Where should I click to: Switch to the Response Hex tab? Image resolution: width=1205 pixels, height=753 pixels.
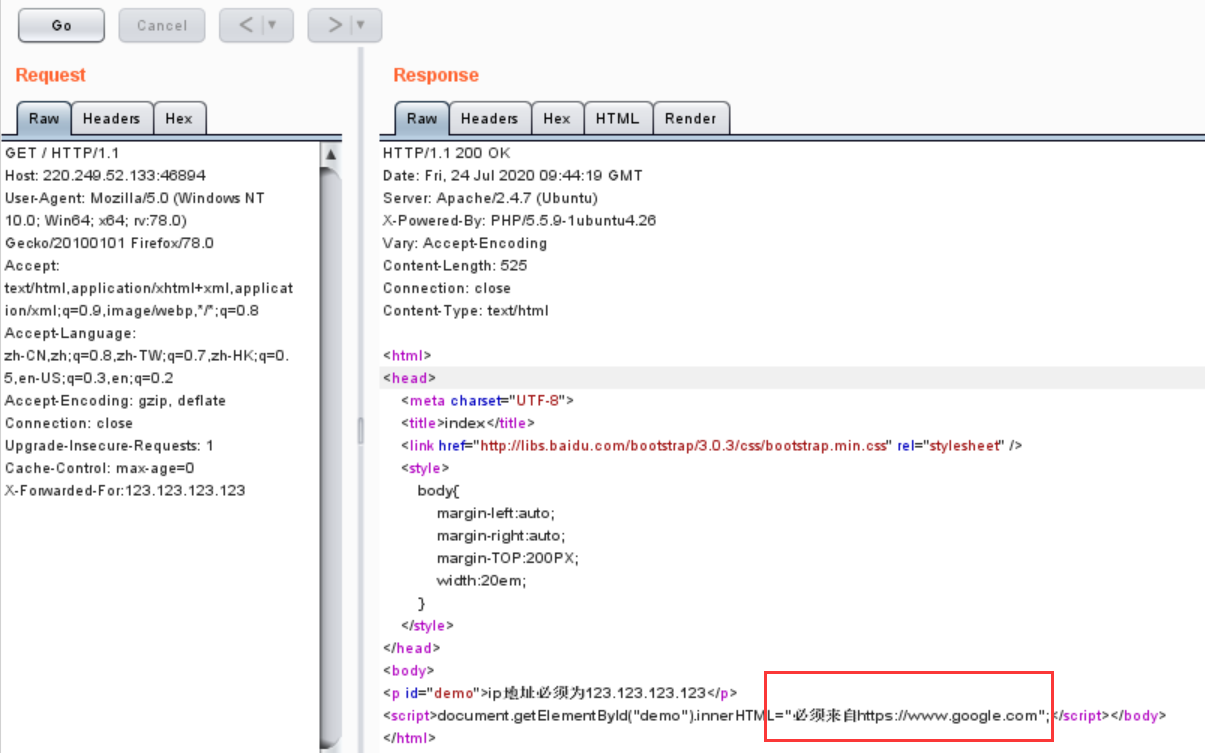(557, 118)
